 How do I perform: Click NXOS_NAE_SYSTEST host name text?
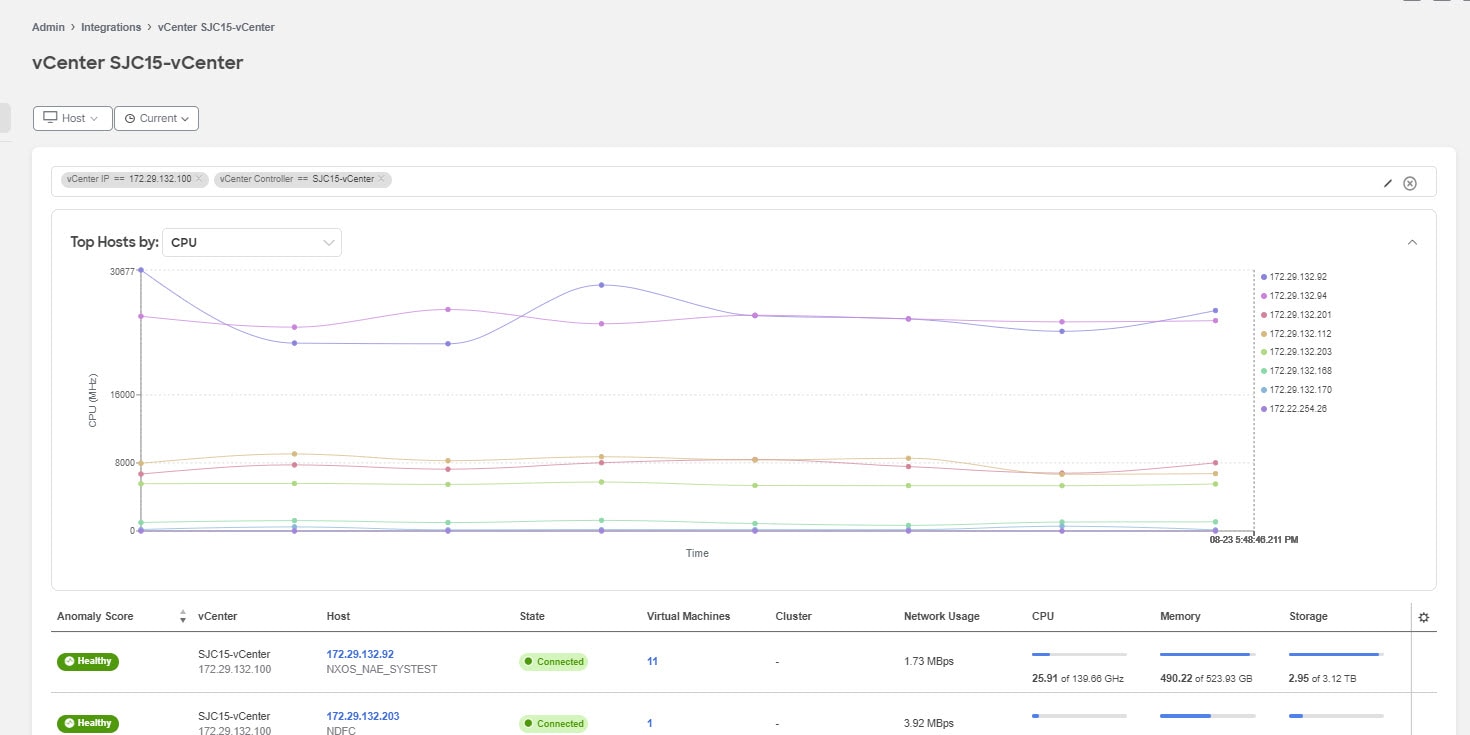(x=382, y=669)
